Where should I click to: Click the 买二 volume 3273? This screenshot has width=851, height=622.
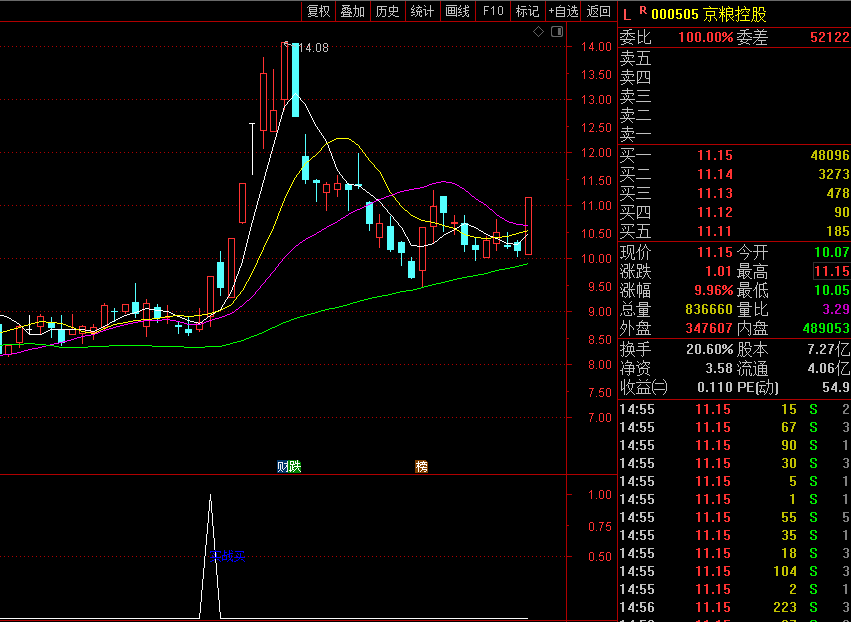(x=834, y=174)
